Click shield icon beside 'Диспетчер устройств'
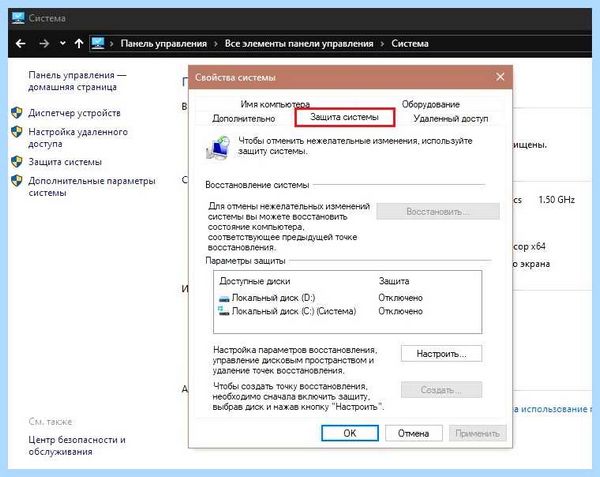Viewport: 600px width, 477px height. [x=17, y=113]
